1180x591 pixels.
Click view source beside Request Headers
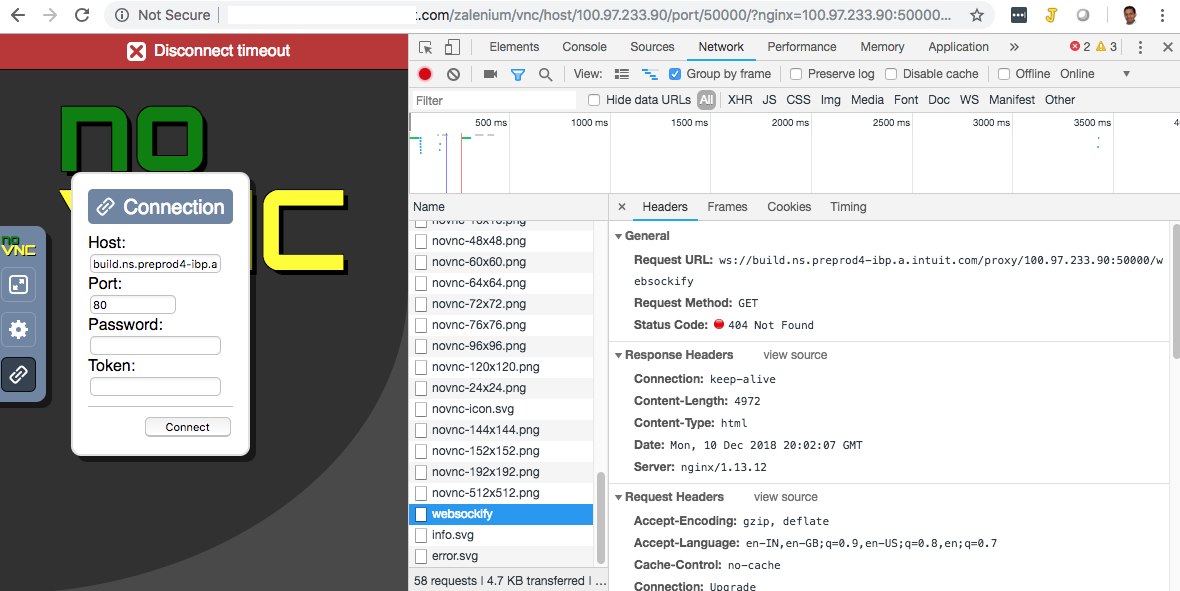[785, 497]
